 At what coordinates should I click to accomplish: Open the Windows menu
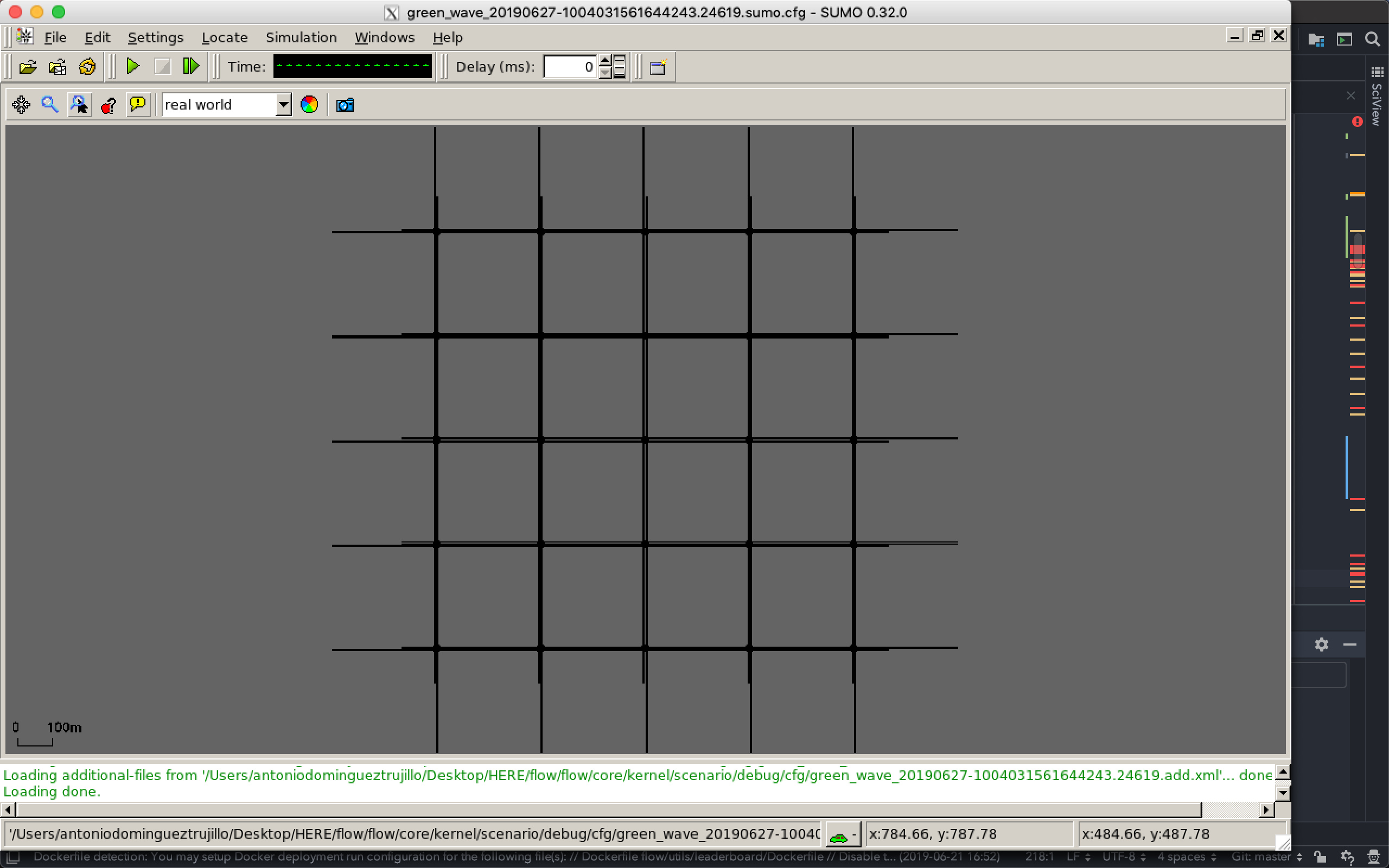385,37
